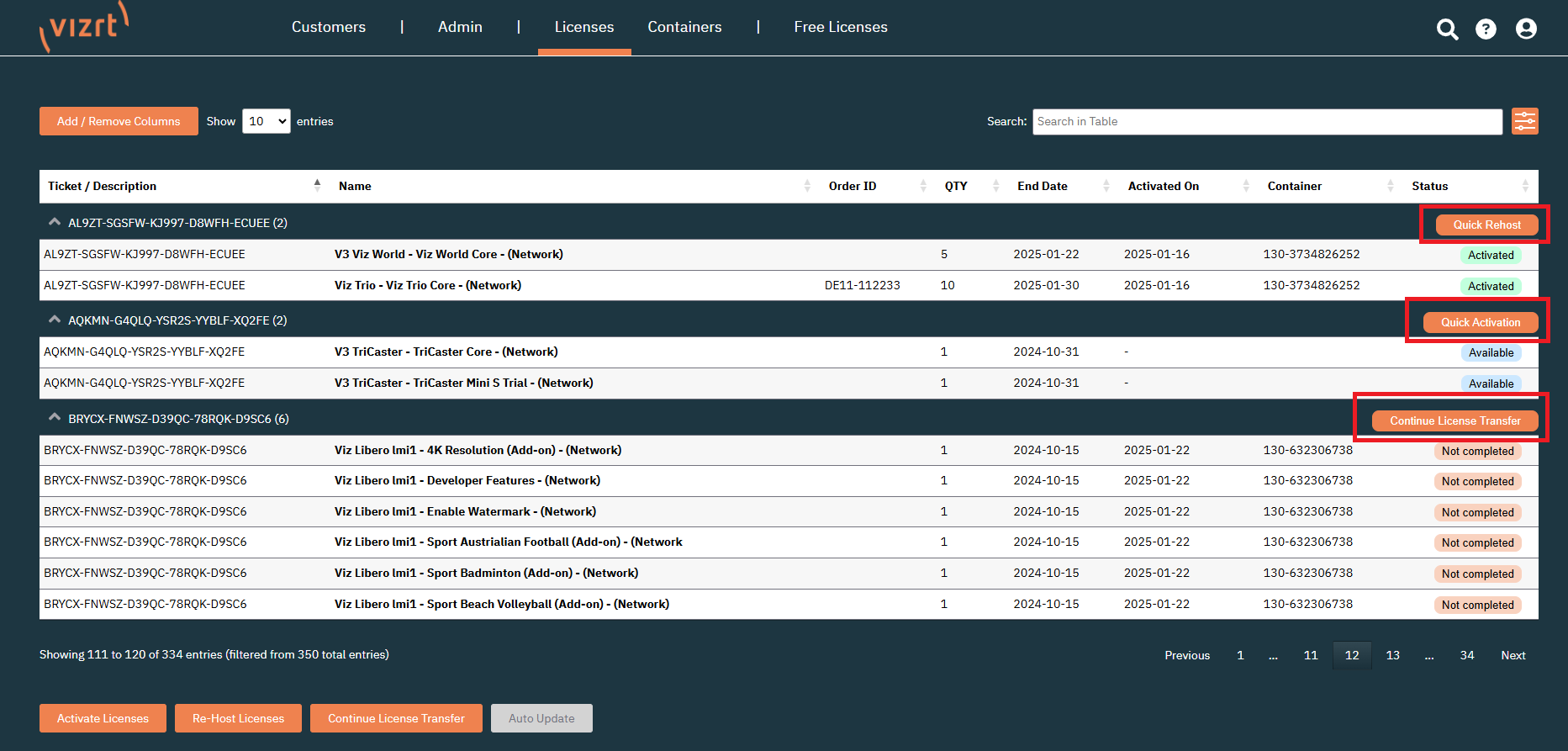This screenshot has width=1568, height=751.
Task: Sort by QTY column arrows
Action: 996,186
